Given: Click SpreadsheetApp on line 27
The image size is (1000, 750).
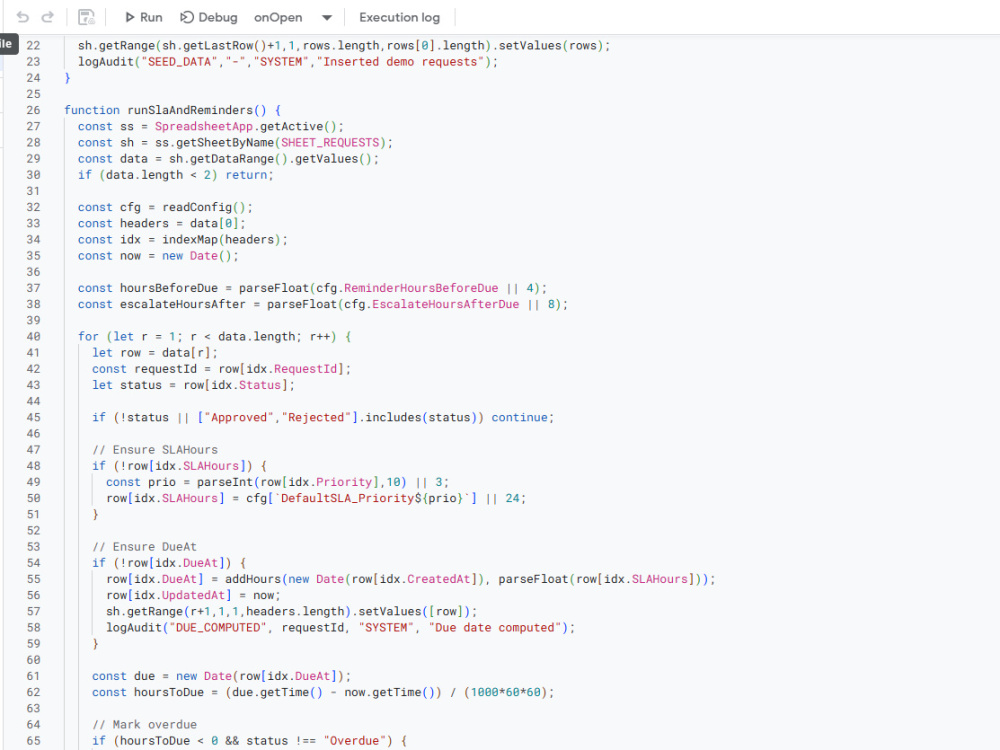Looking at the screenshot, I should [x=204, y=126].
